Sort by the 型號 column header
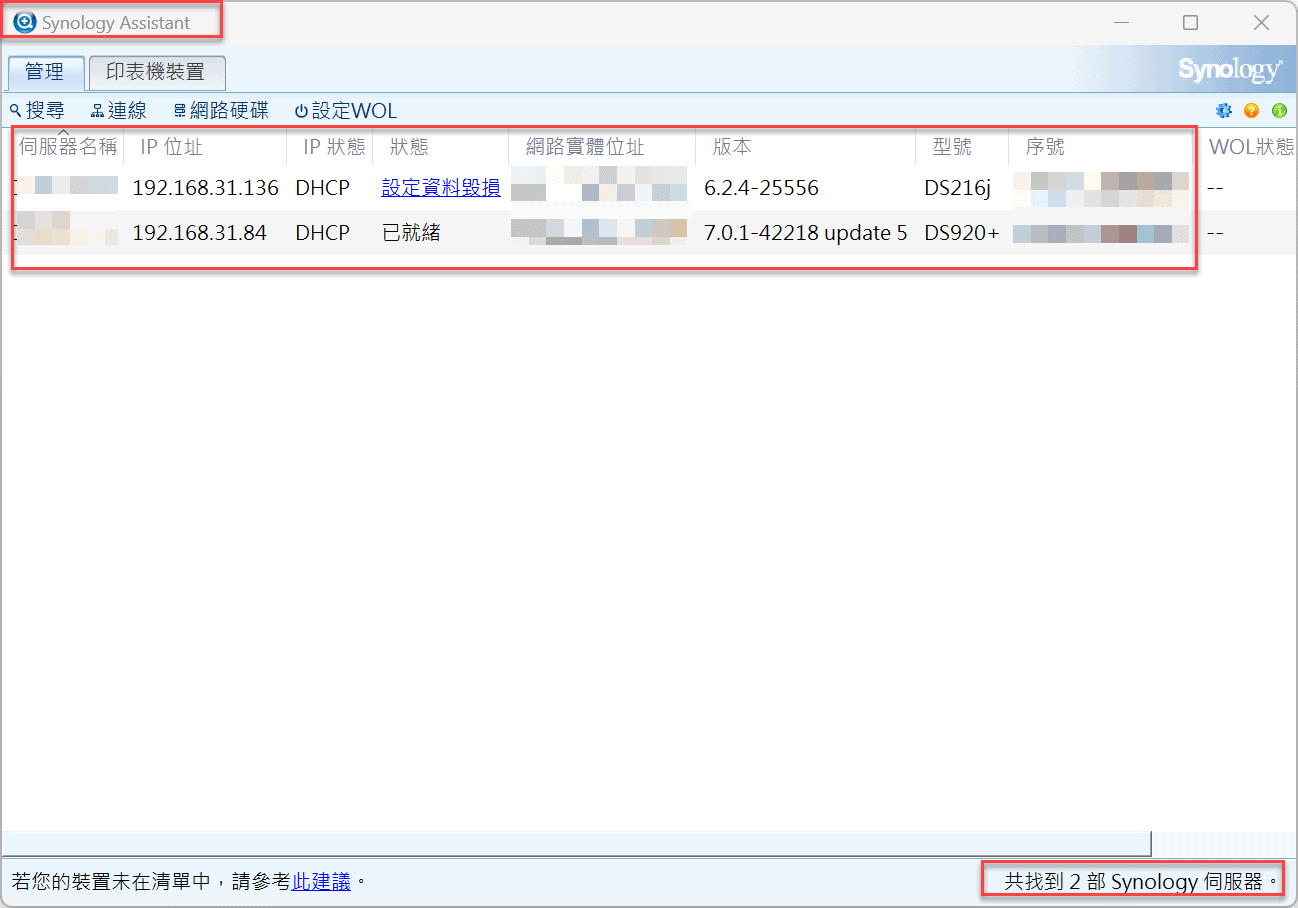Screen dimensions: 1298x908 (962, 147)
